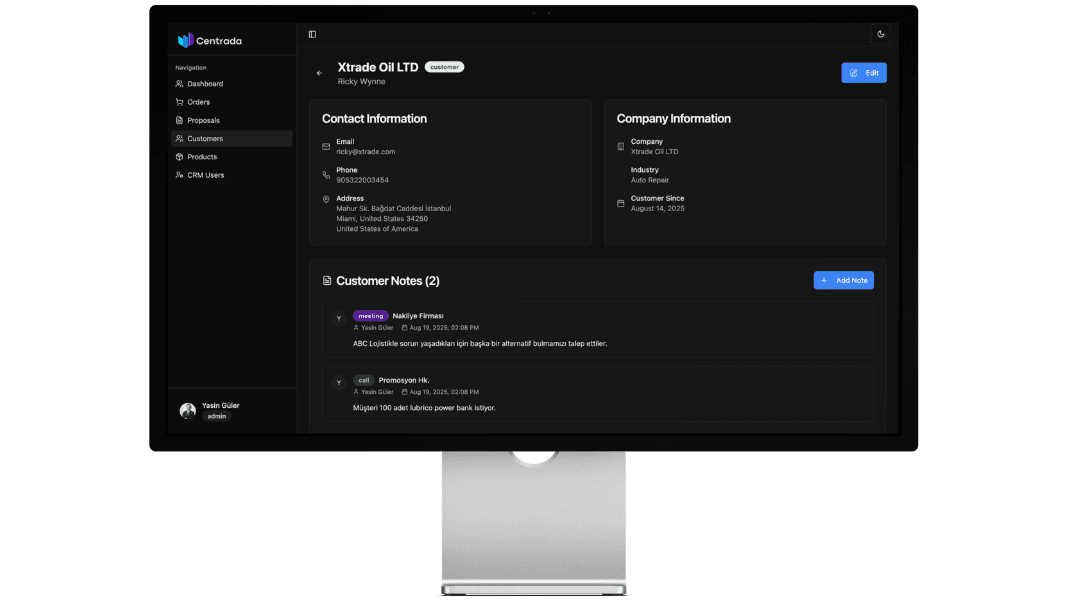Click the email envelope icon
The width and height of the screenshot is (1067, 600).
click(x=326, y=147)
